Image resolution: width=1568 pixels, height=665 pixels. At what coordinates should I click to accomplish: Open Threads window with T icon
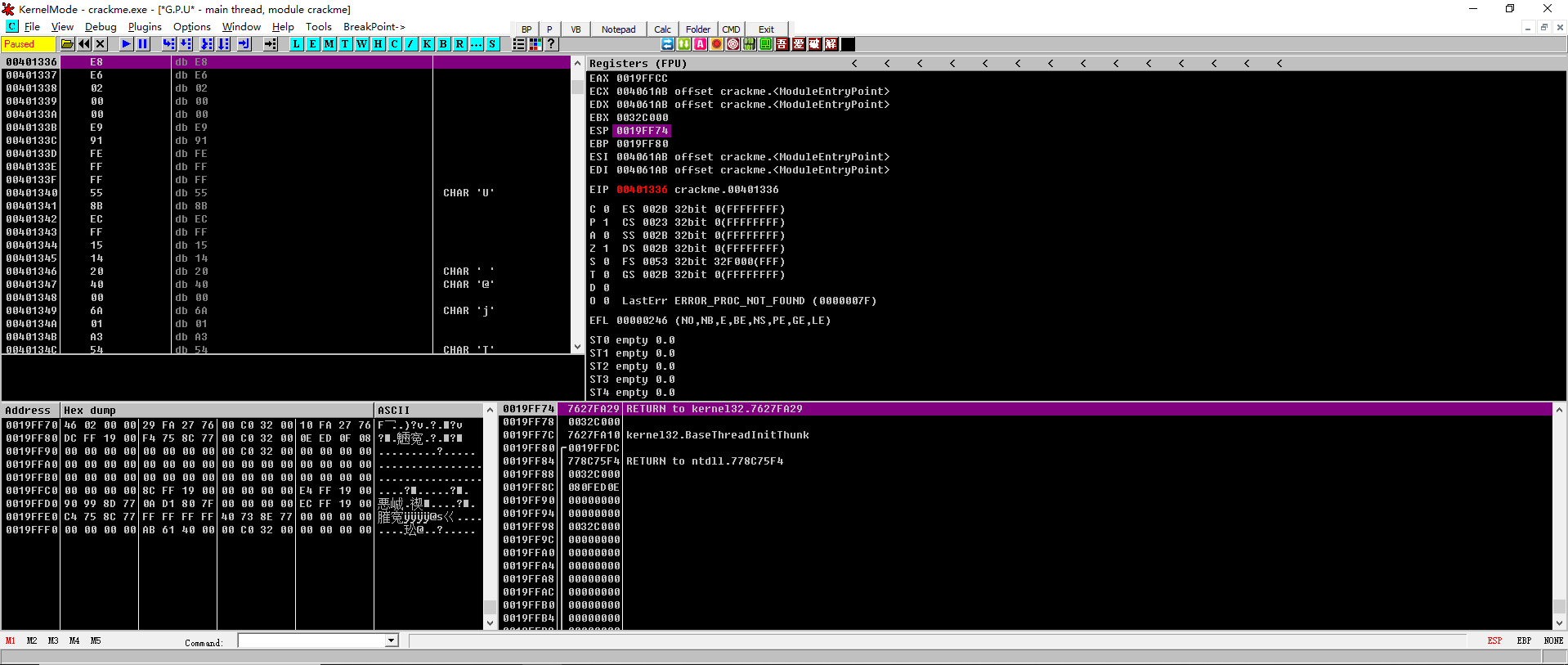click(x=346, y=44)
